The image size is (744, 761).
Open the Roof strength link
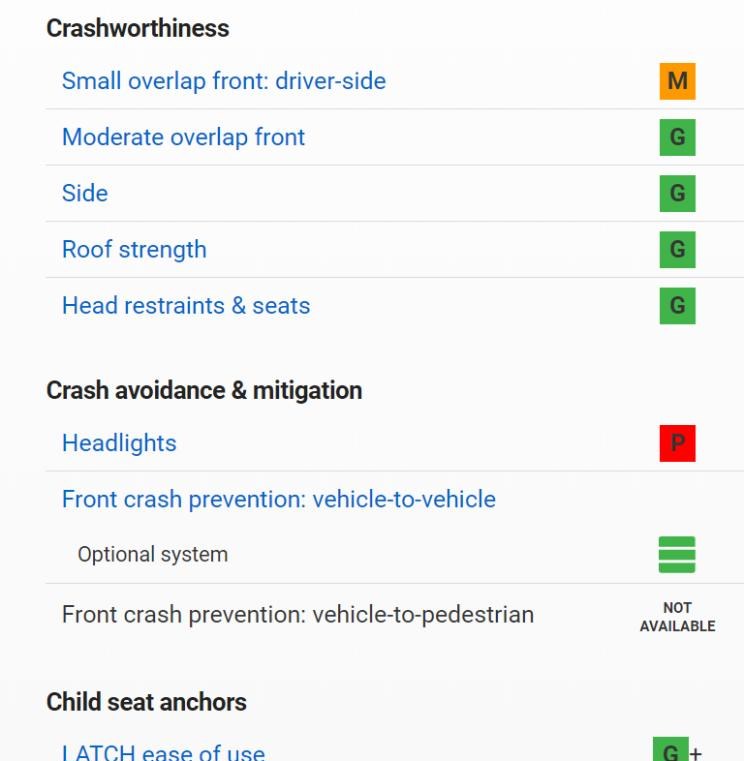[134, 250]
